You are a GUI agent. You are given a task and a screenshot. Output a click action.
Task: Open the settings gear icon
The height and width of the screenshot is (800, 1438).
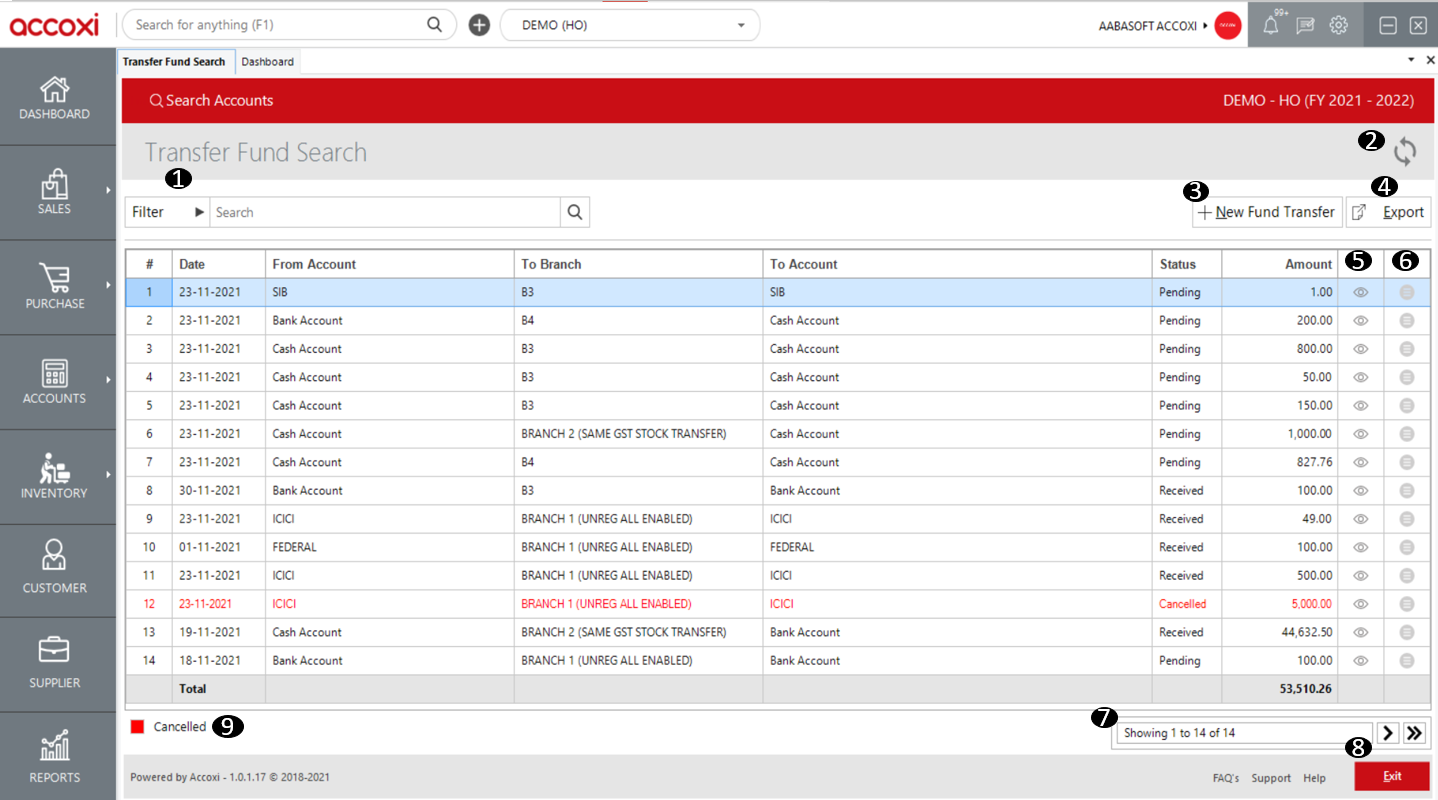(1339, 25)
